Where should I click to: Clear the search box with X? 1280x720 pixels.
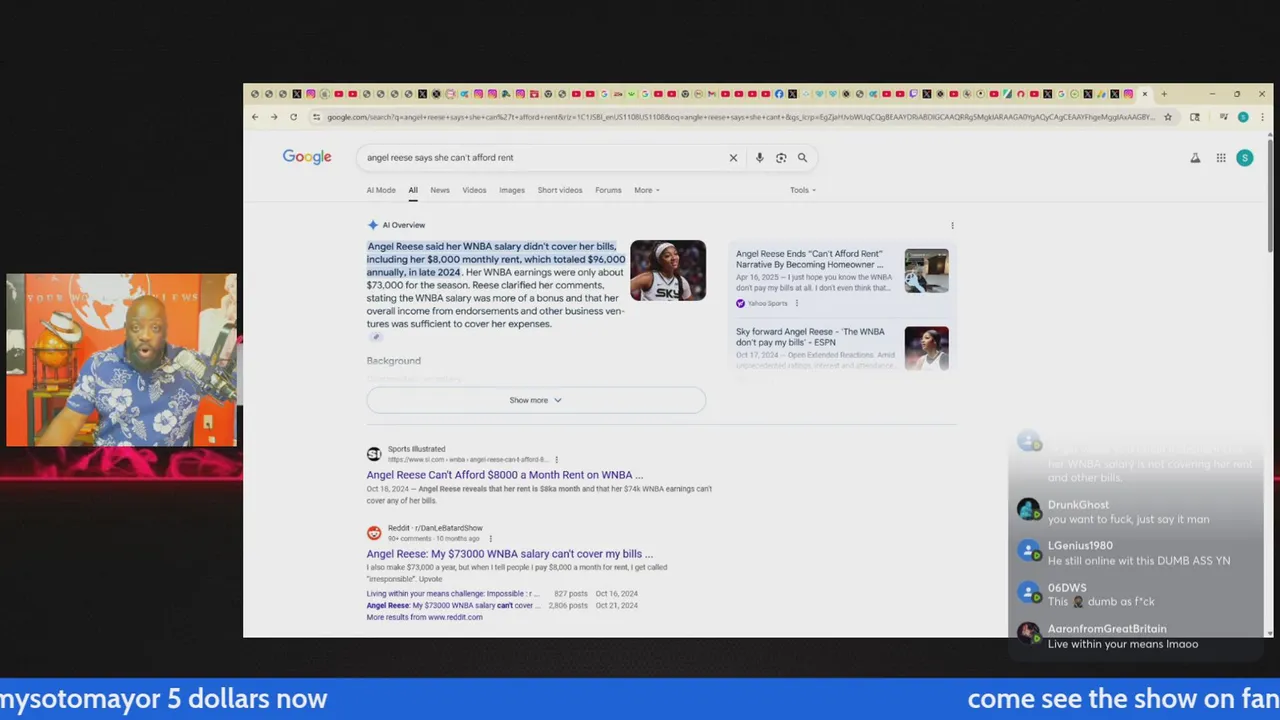pyautogui.click(x=733, y=157)
